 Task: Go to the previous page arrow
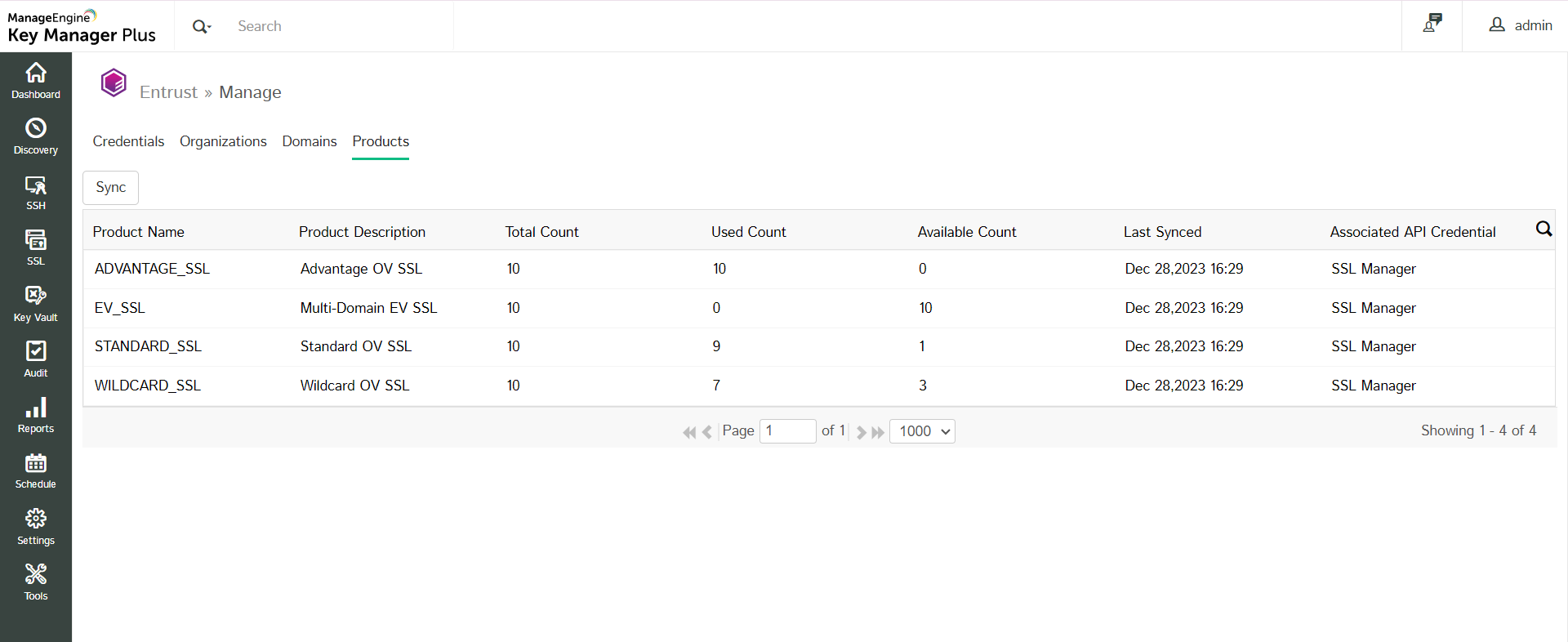pos(707,432)
